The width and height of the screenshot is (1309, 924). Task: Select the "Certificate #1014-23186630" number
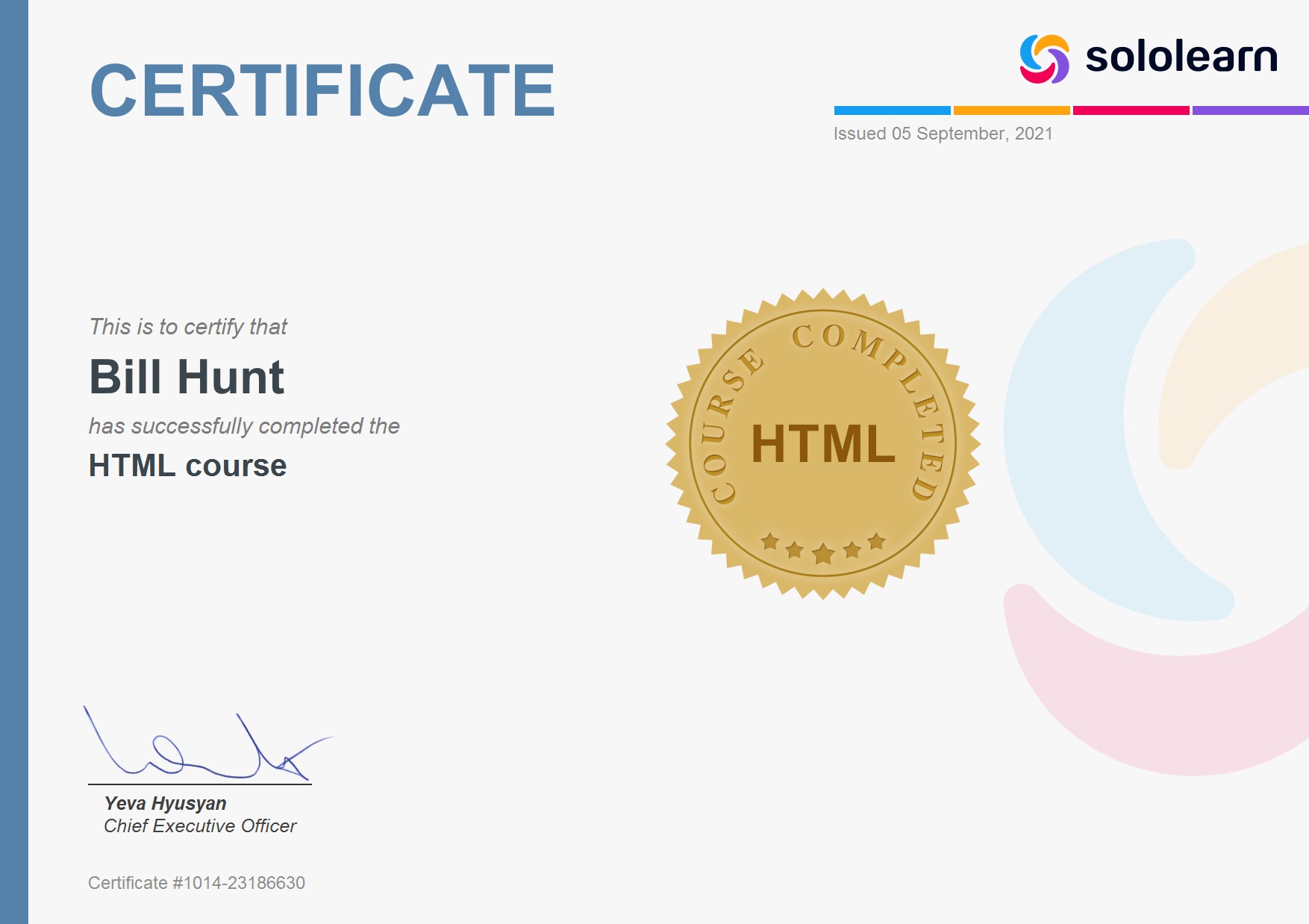click(x=196, y=883)
